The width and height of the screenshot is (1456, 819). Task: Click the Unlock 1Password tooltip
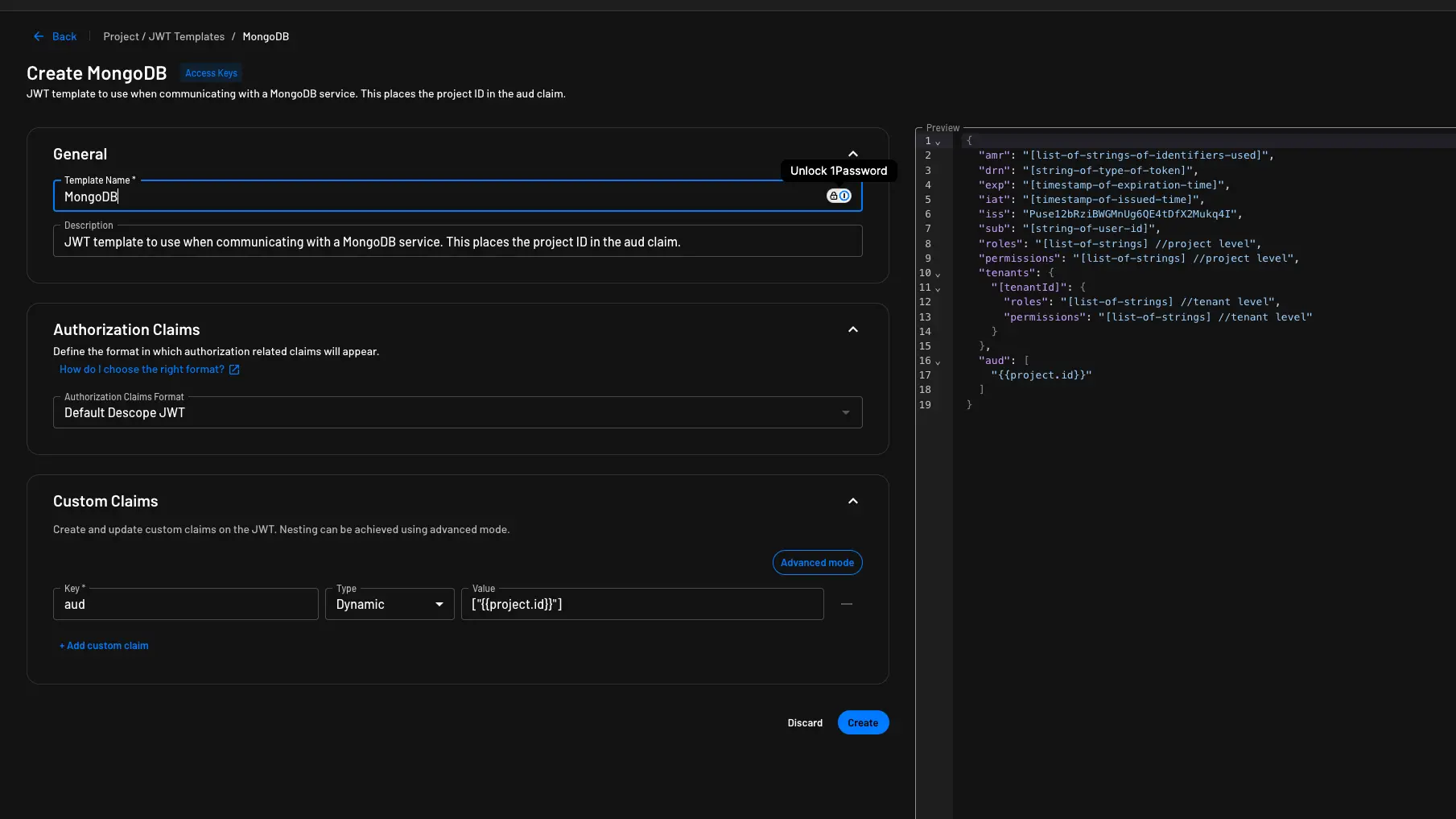(x=839, y=171)
